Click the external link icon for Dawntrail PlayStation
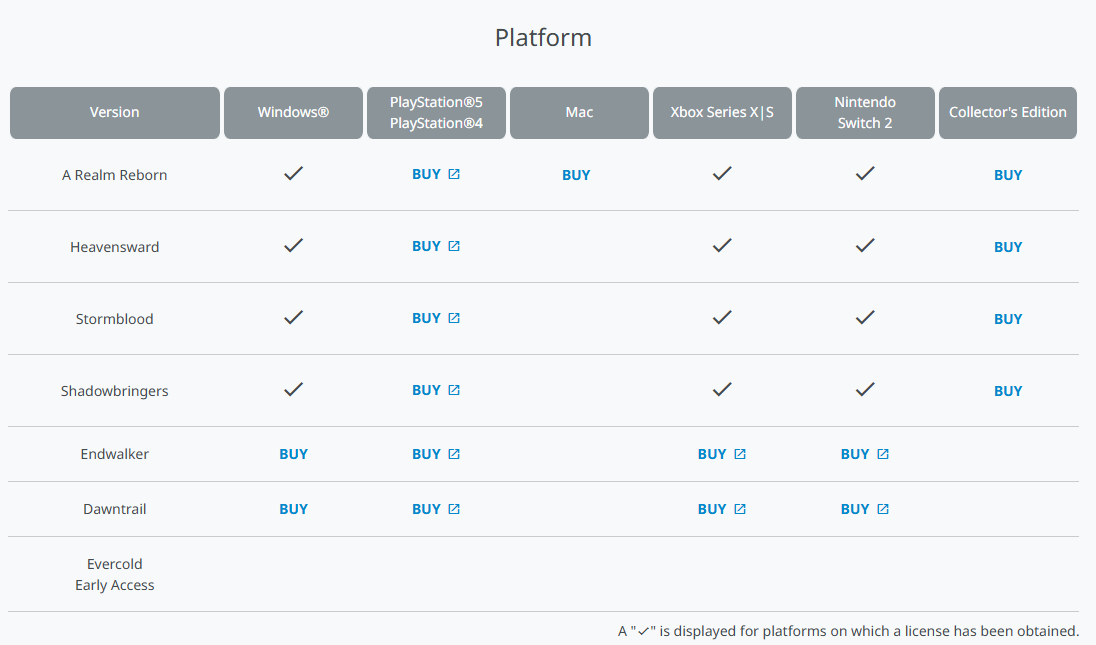The image size is (1096, 645). tap(454, 509)
